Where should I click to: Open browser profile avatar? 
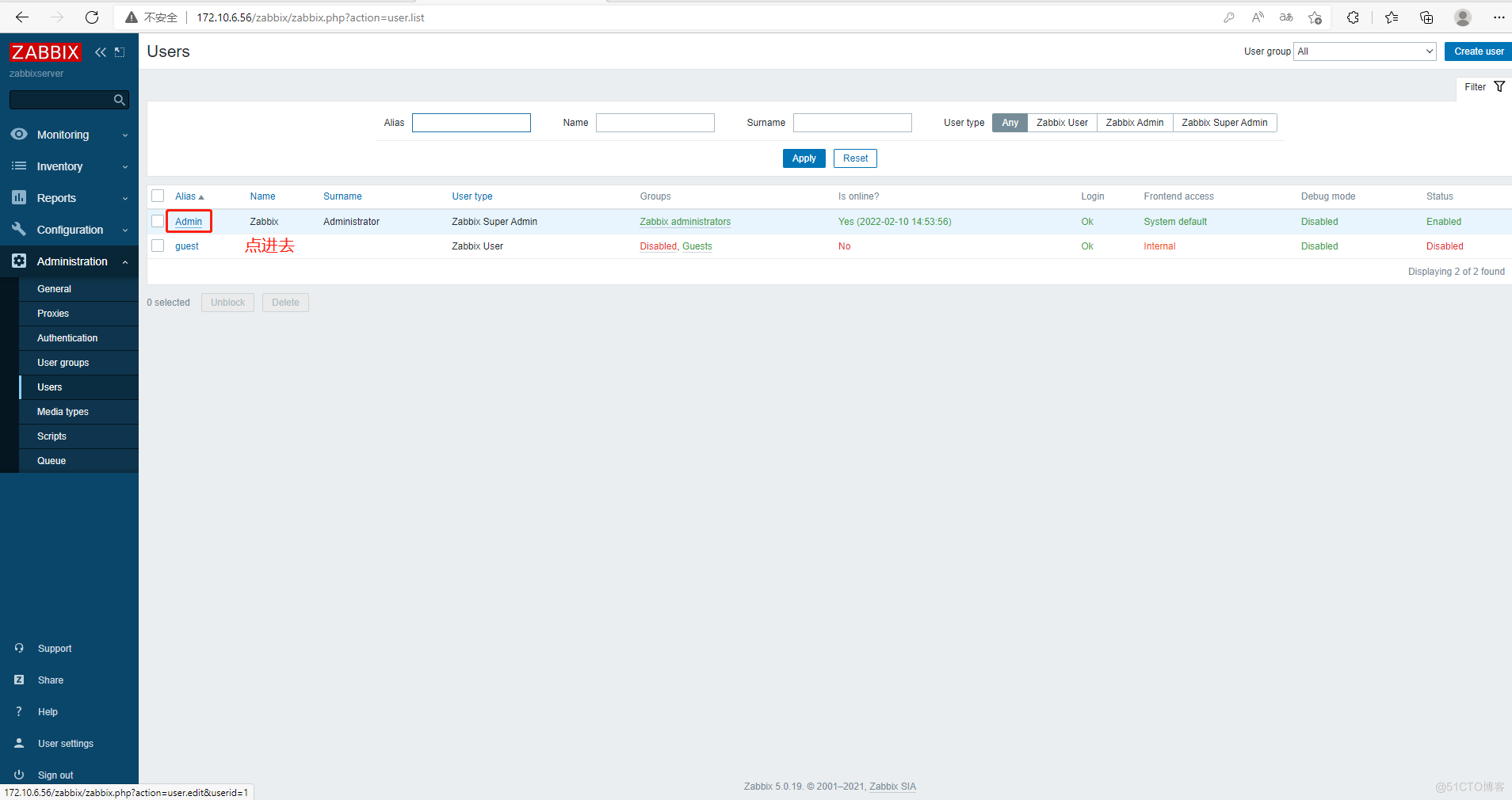click(x=1463, y=17)
